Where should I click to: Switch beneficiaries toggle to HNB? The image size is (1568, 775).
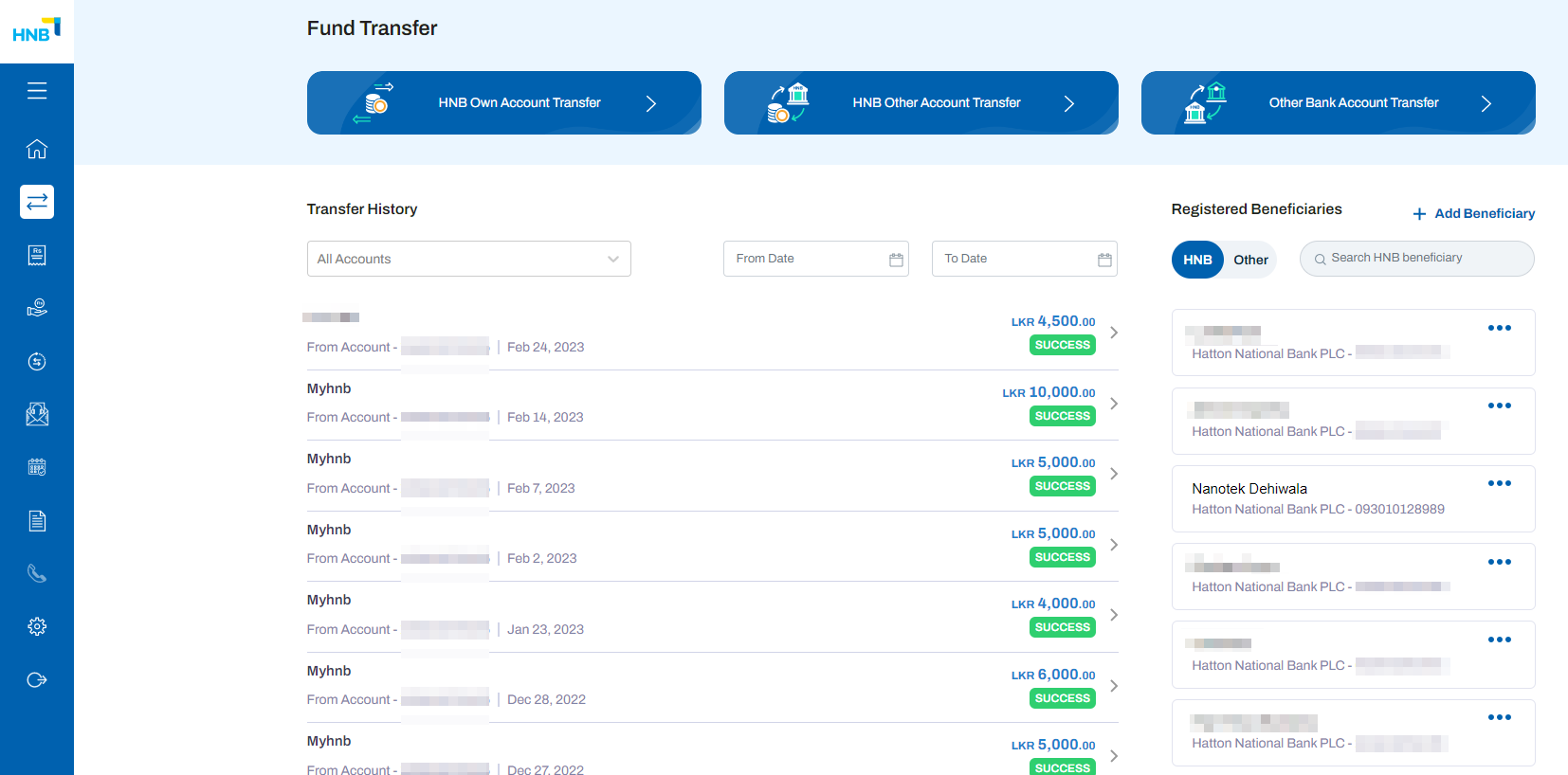pyautogui.click(x=1197, y=260)
